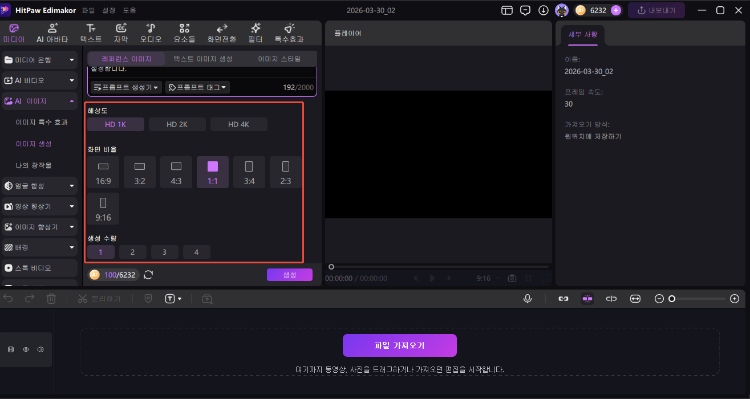Screen dimensions: 750x399
Task: Open the 도움 menu
Action: point(129,10)
